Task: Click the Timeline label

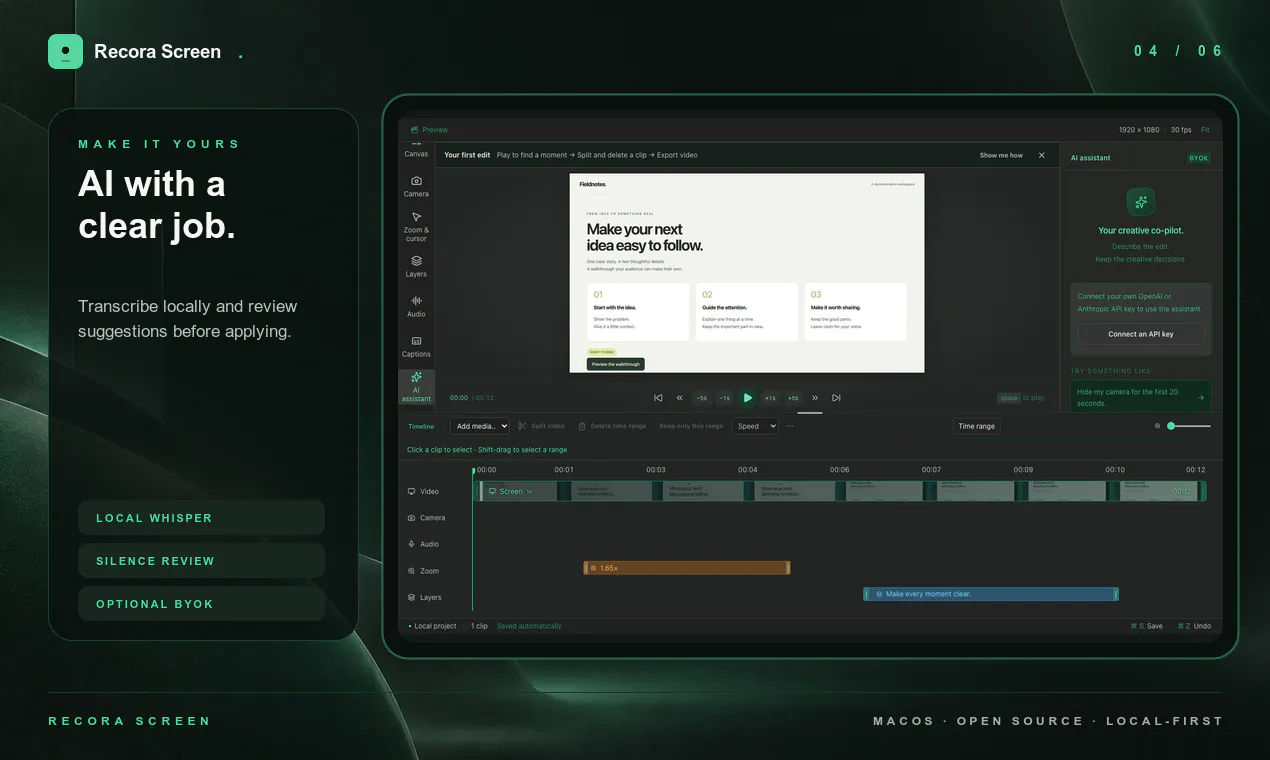Action: [421, 426]
